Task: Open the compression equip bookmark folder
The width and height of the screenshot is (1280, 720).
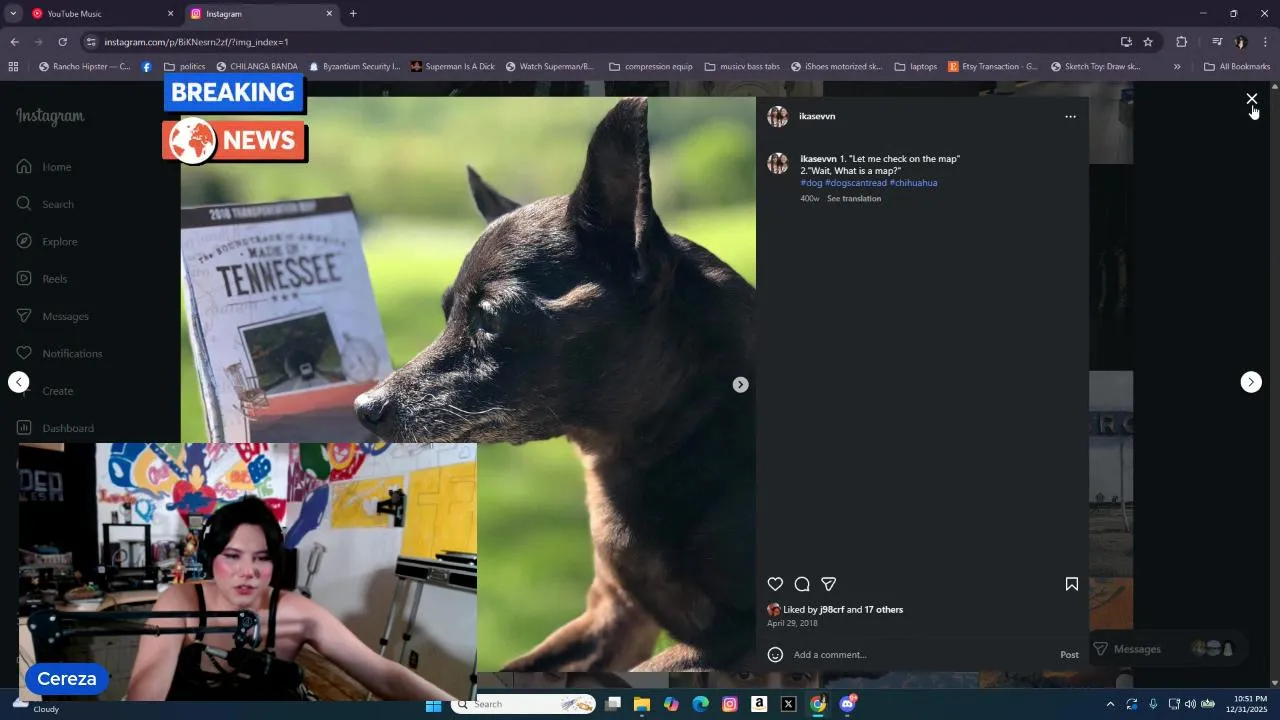Action: [x=650, y=67]
